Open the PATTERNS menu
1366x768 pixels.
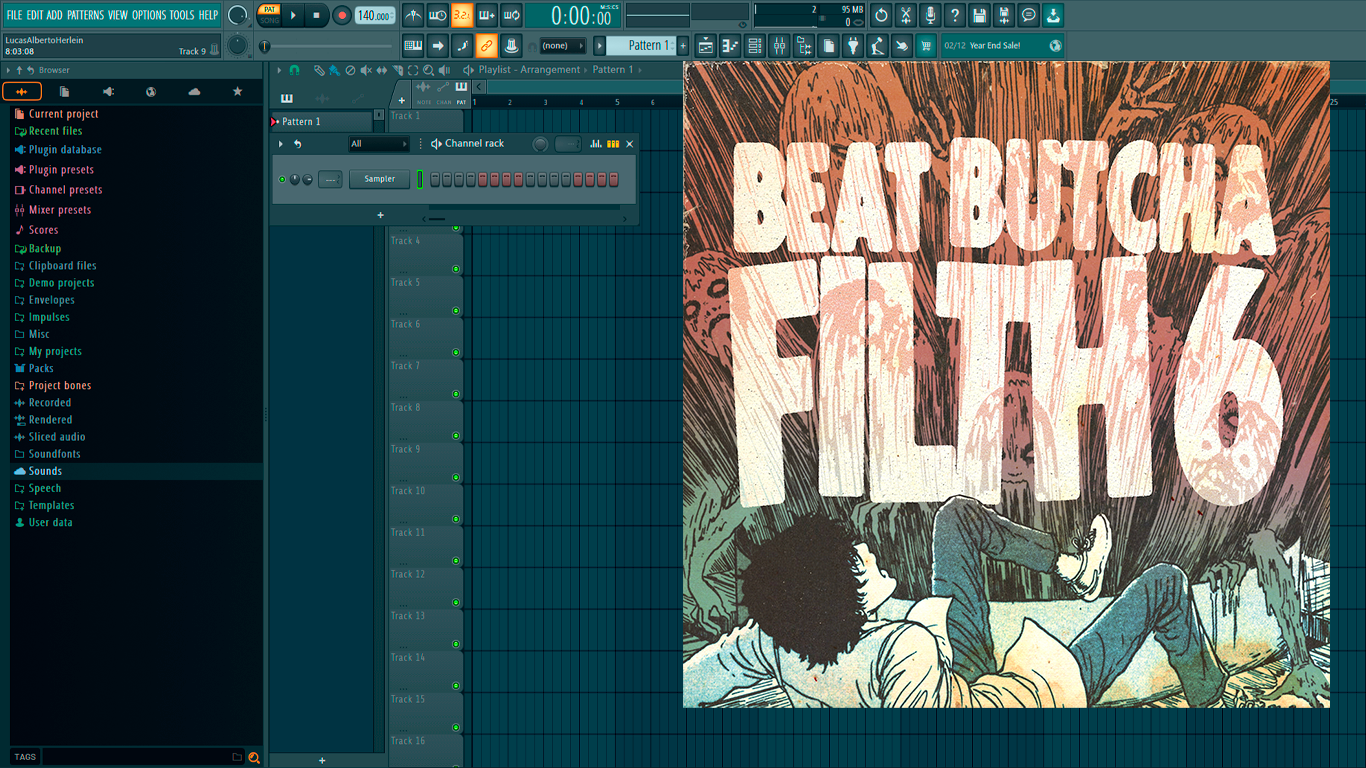(85, 15)
